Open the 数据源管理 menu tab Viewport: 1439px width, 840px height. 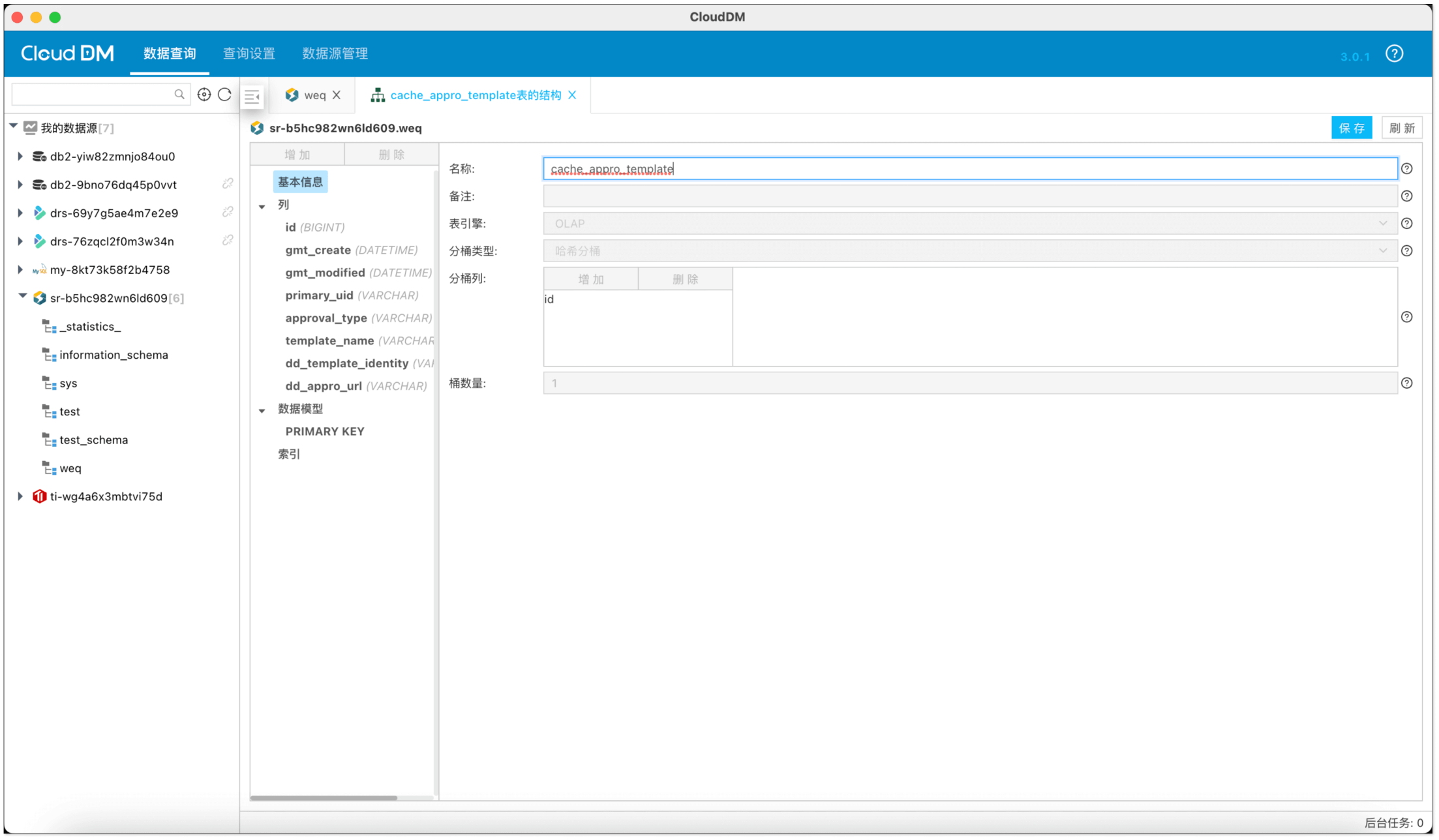335,53
